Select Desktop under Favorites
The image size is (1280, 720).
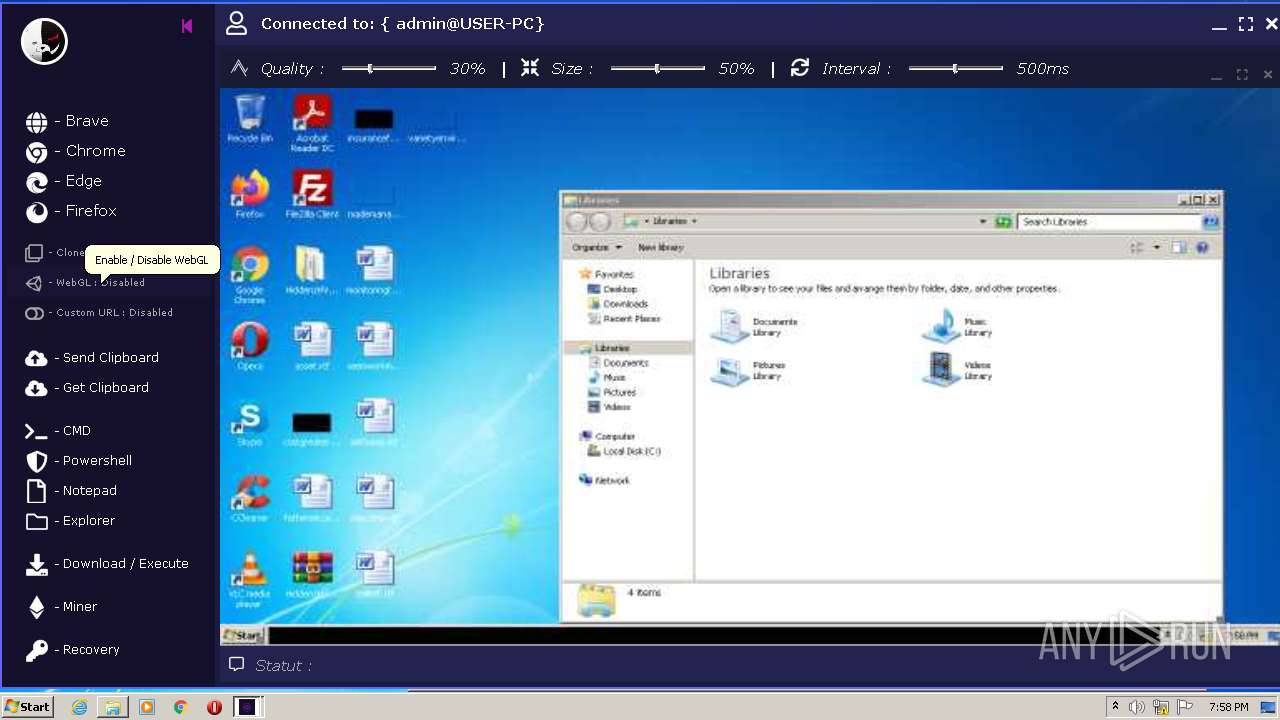pos(613,289)
